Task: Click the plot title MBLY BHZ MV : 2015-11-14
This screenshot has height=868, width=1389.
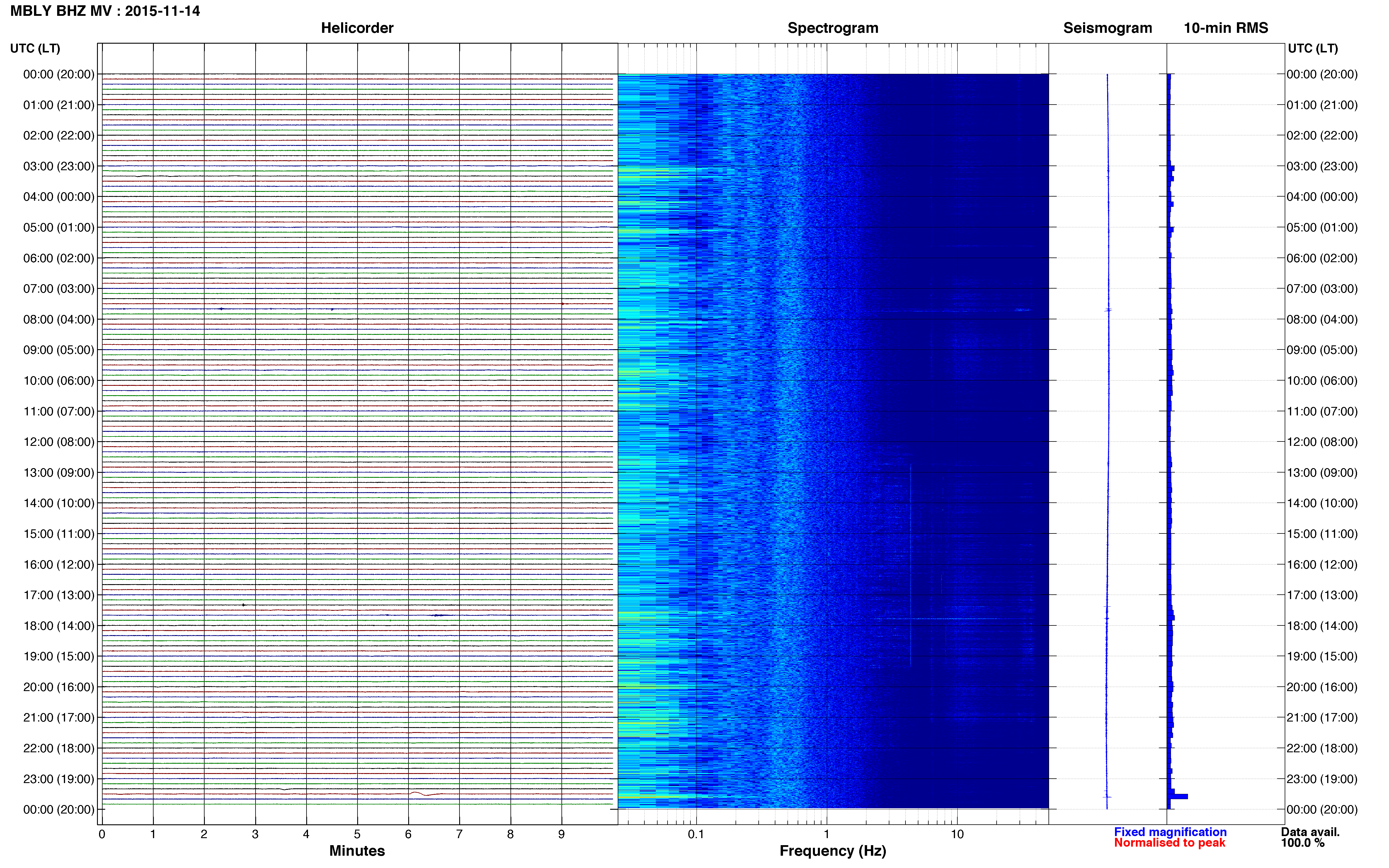Action: coord(105,11)
